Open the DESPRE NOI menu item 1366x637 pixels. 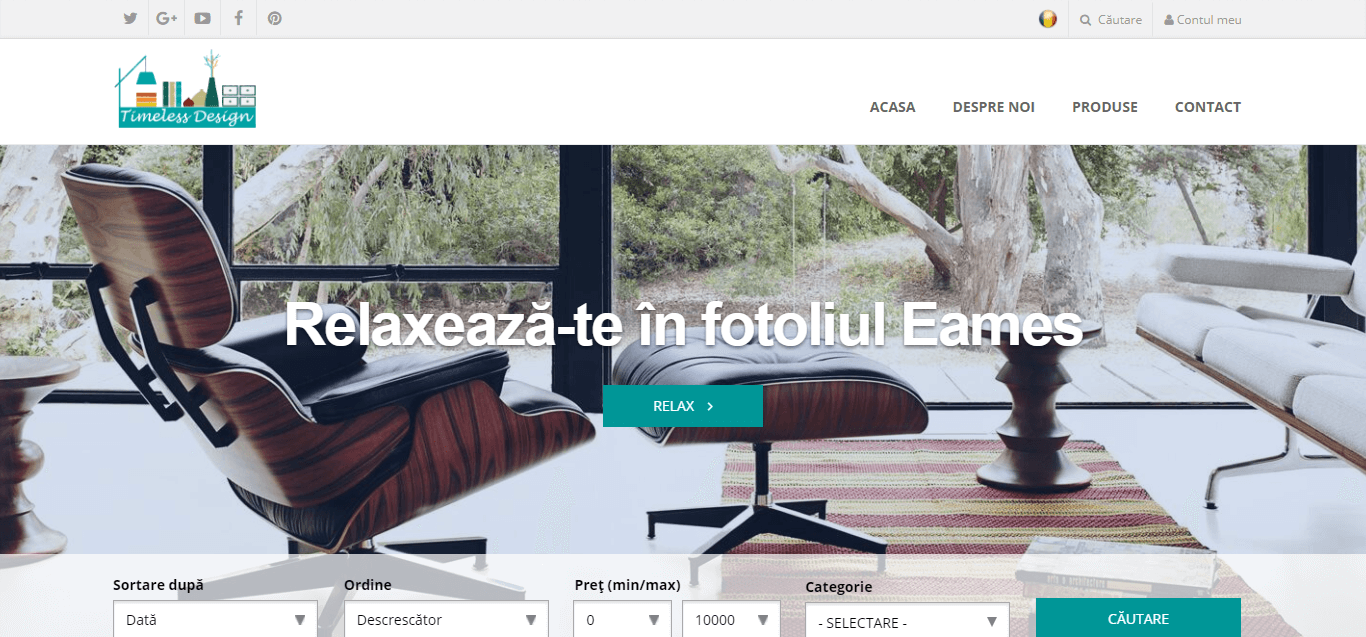pos(993,107)
